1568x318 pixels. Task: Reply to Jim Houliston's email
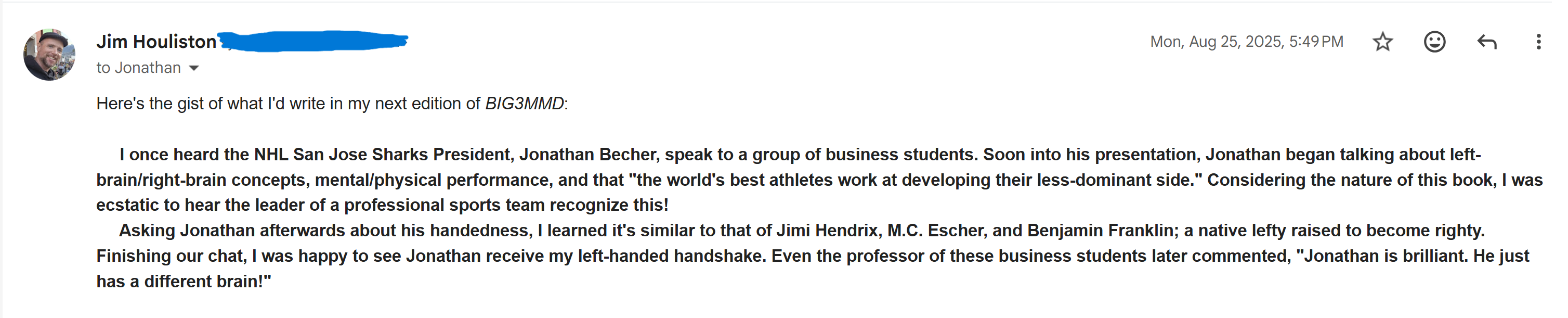tap(1486, 42)
